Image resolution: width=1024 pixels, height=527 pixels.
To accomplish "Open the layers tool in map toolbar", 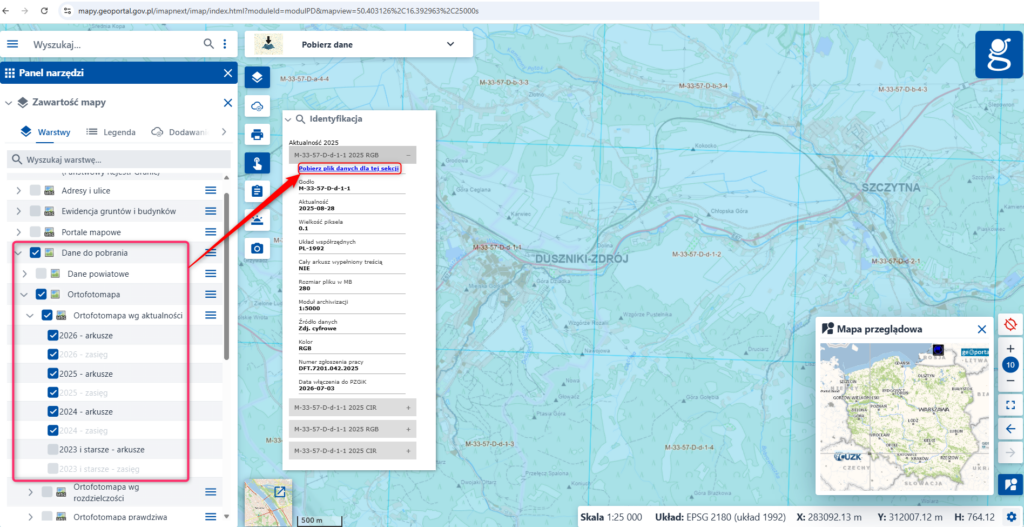I will tap(257, 78).
